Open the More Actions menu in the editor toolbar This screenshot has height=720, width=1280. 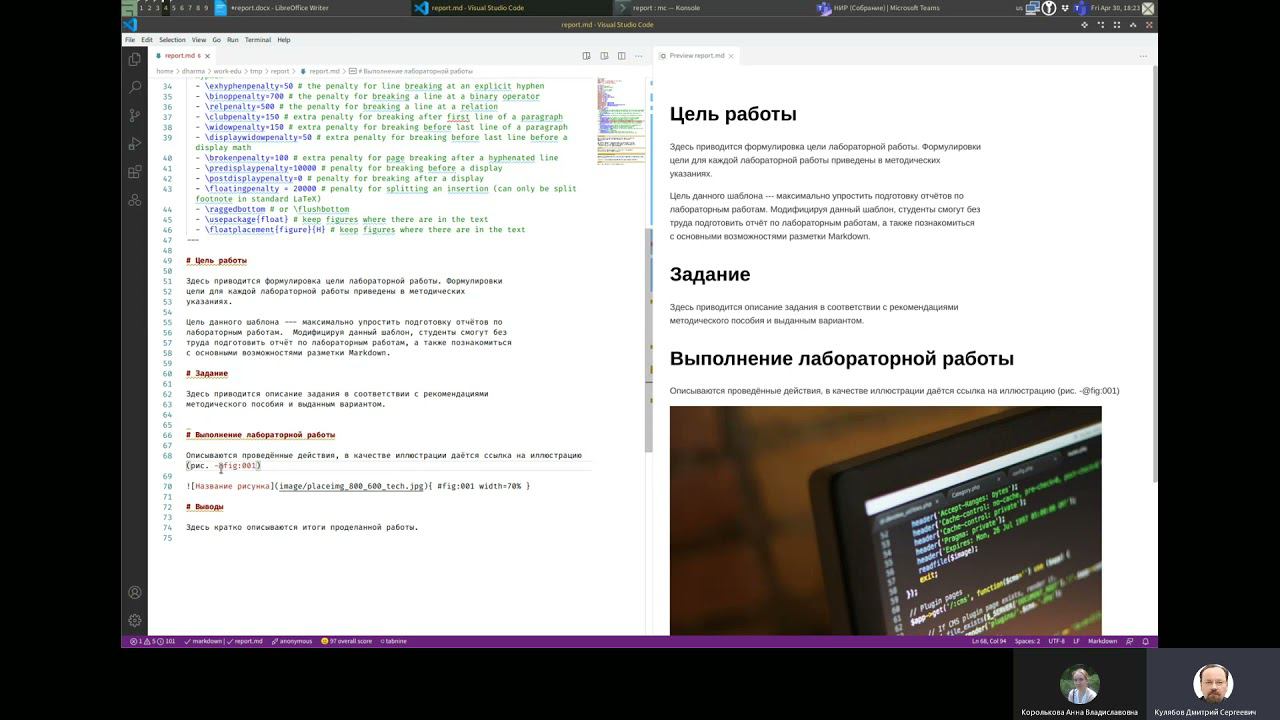(x=637, y=56)
